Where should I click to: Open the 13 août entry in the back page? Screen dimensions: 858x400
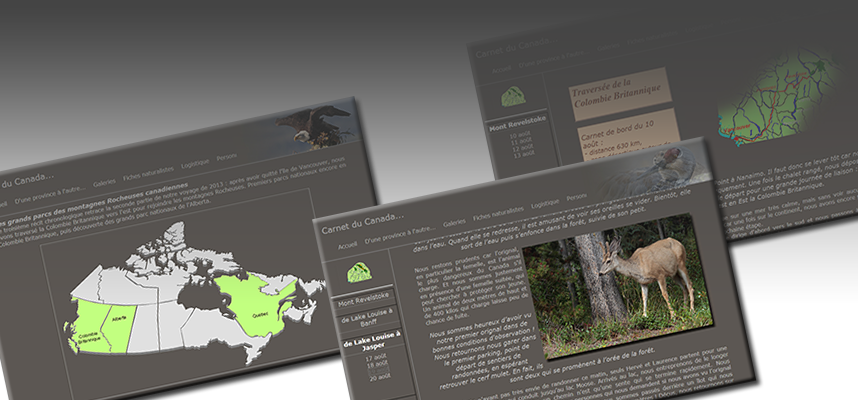click(x=524, y=154)
